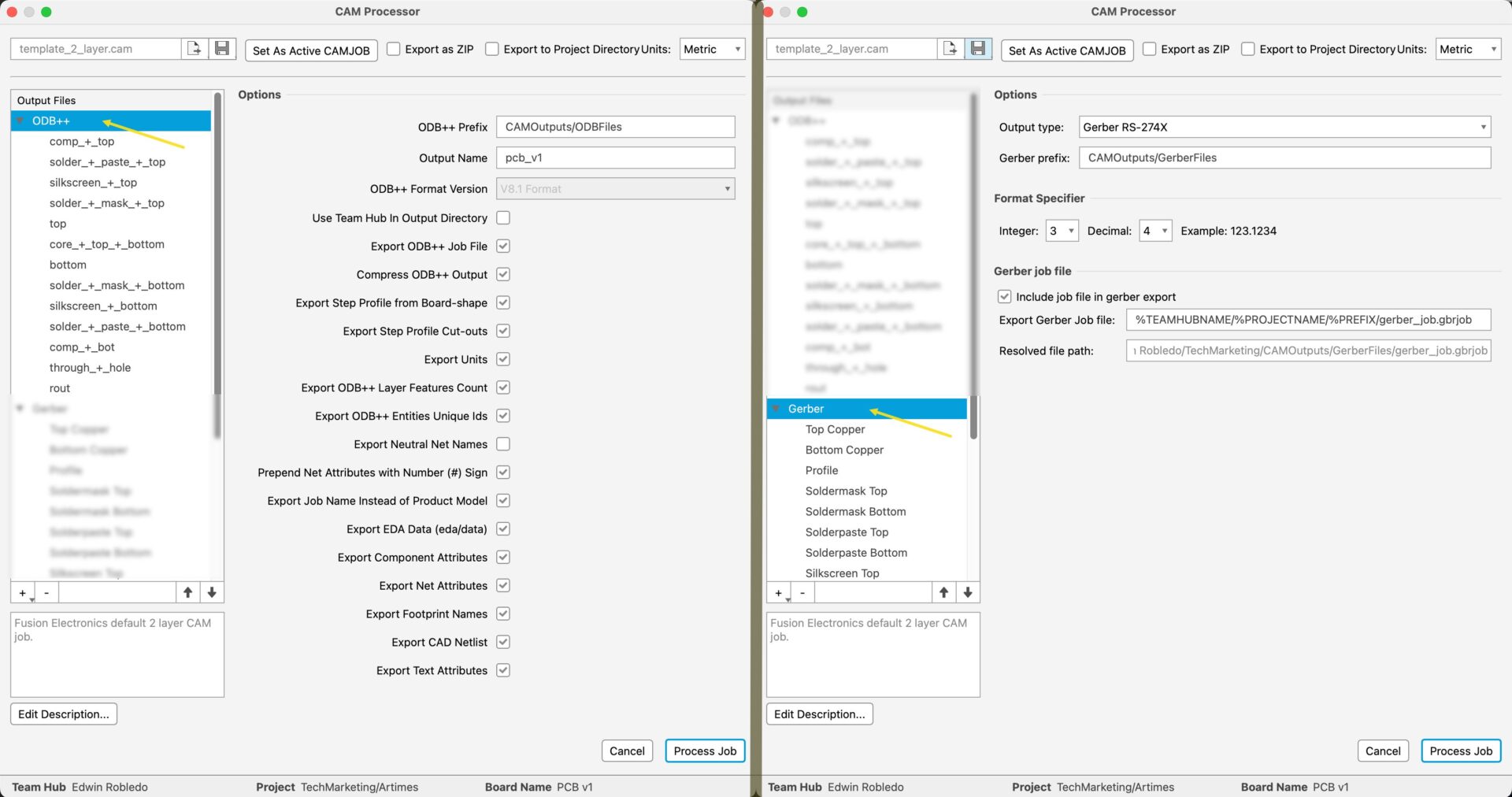This screenshot has height=797, width=1512.
Task: Enable the "Export as ZIP" checkbox
Action: pos(393,49)
